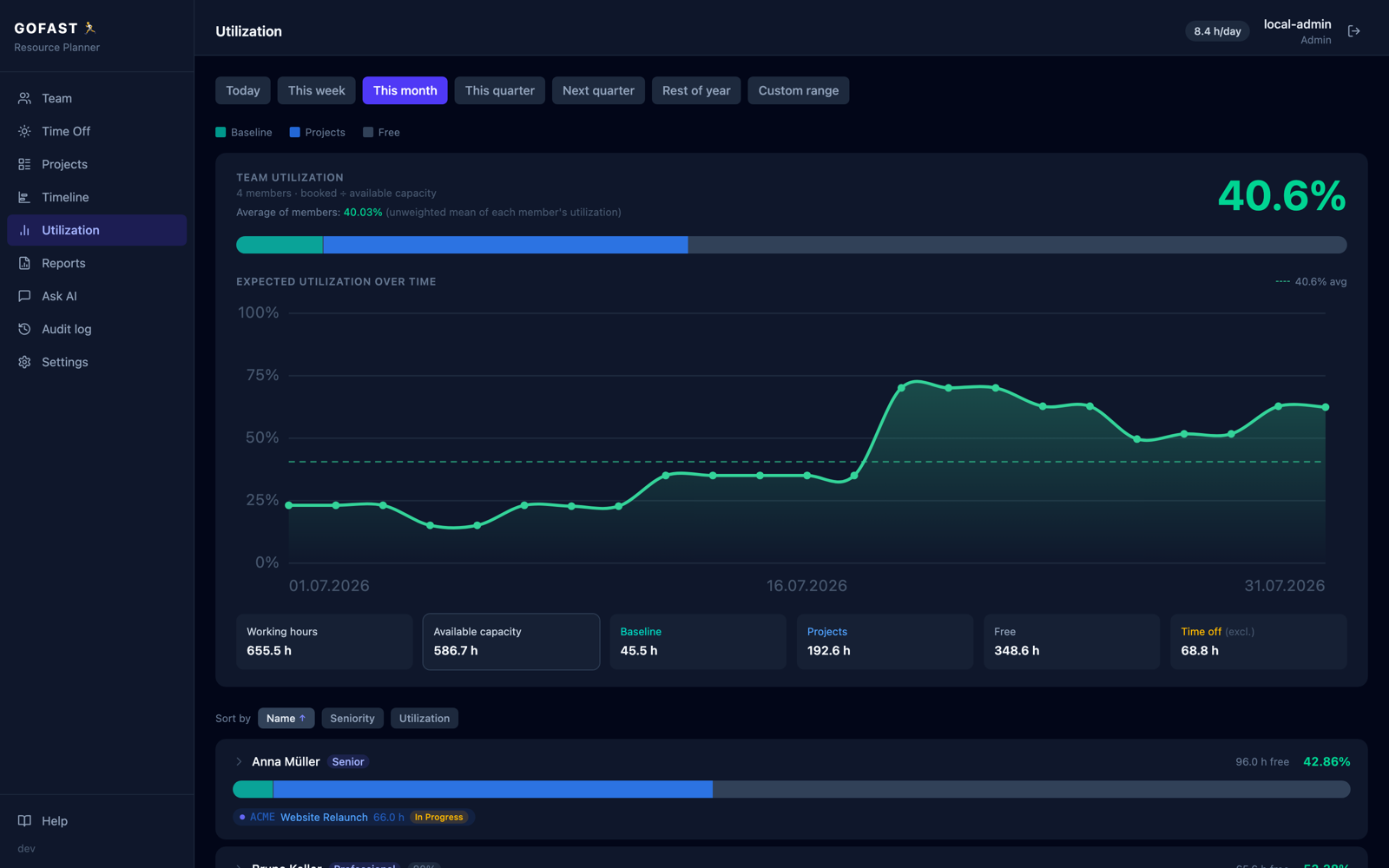Toggle the Free legend item
Image resolution: width=1389 pixels, height=868 pixels.
click(382, 132)
